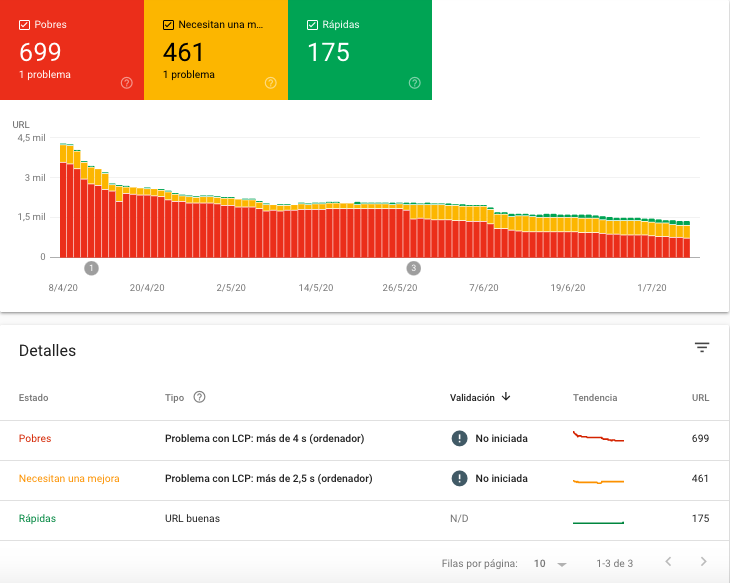Select the yellow card count 461
The image size is (730, 583).
pyautogui.click(x=183, y=52)
